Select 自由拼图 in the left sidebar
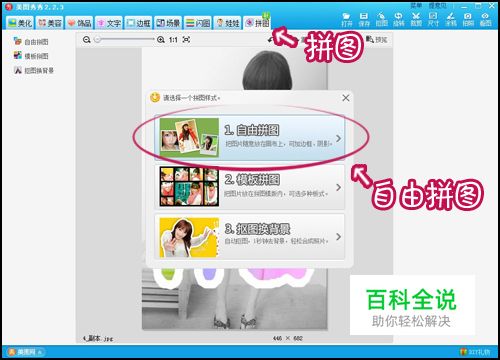Image resolution: width=500 pixels, height=360 pixels. pyautogui.click(x=31, y=41)
